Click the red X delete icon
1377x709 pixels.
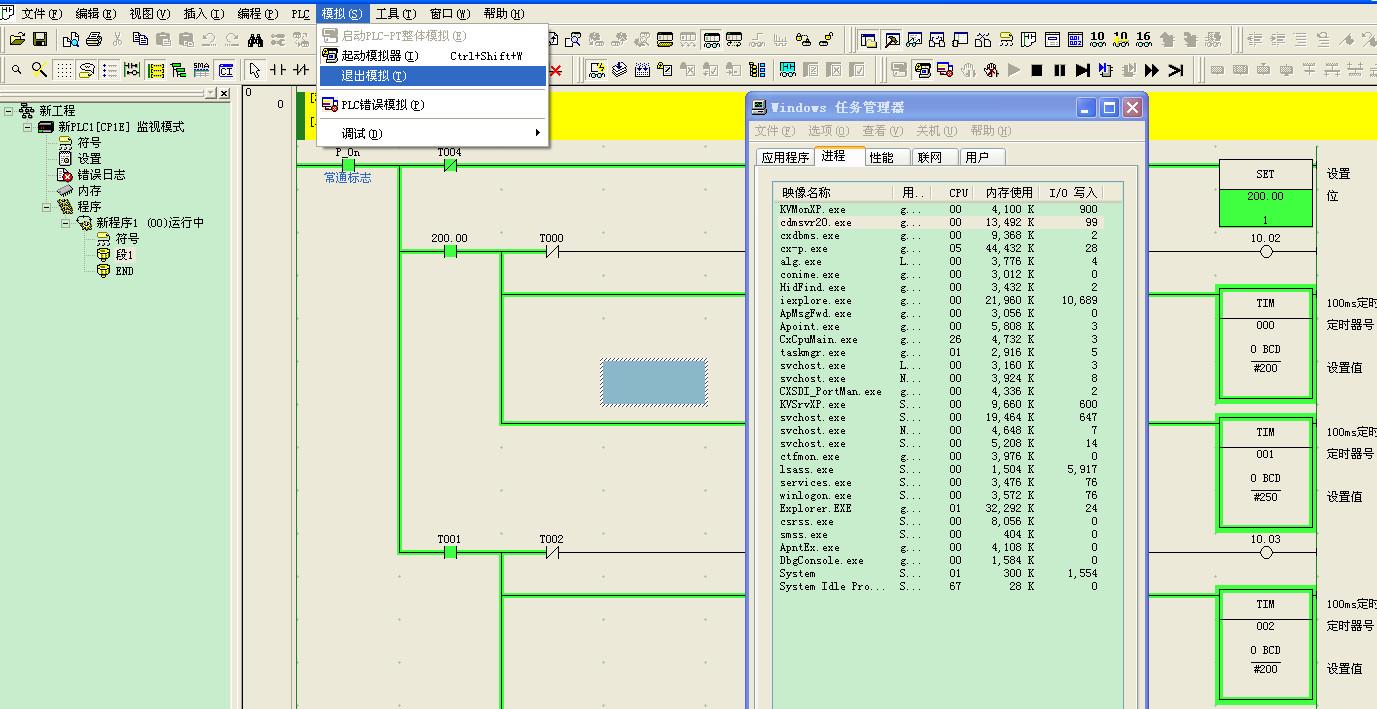(556, 70)
